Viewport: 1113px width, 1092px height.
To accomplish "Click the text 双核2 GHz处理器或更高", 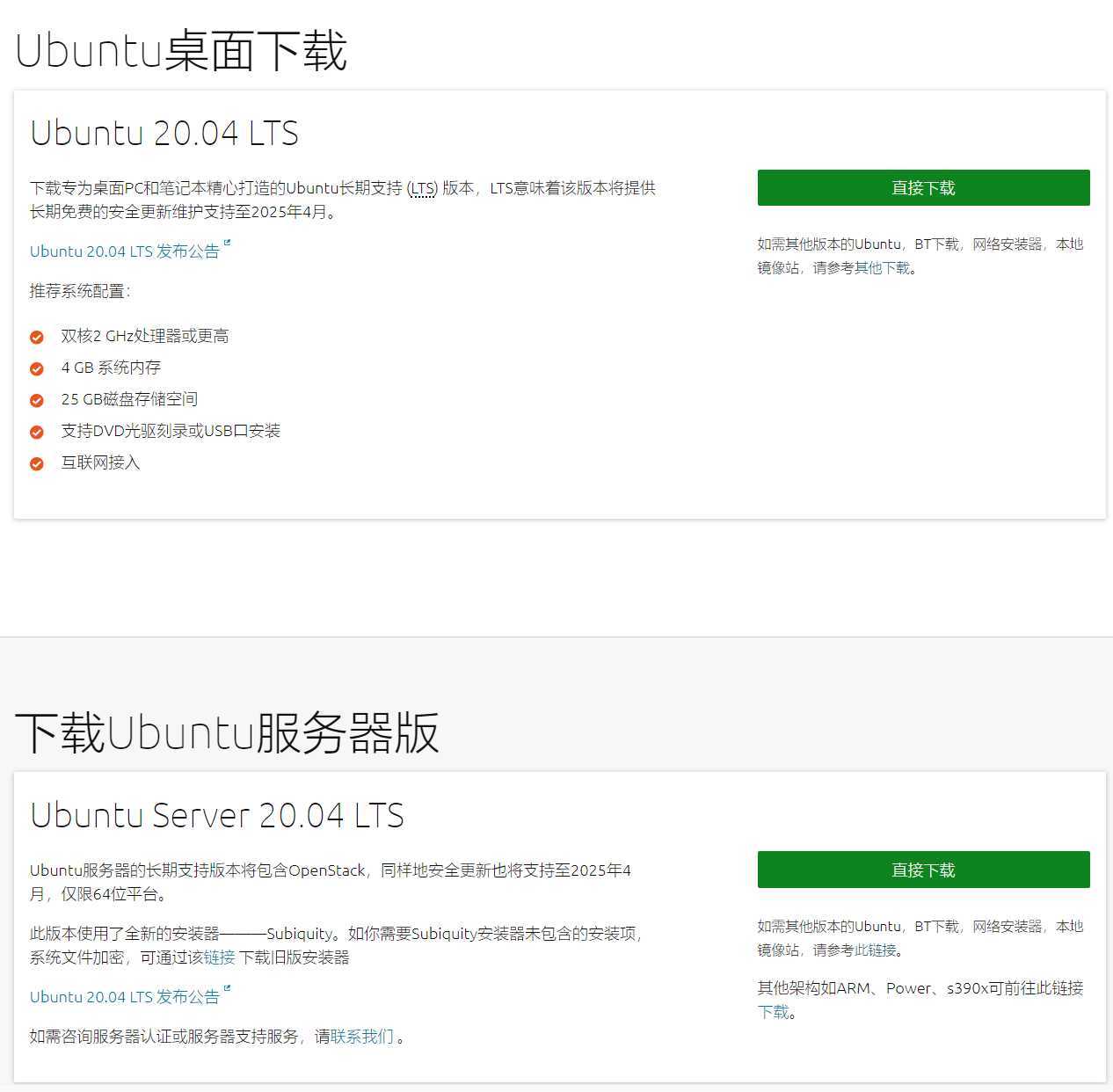I will pos(145,336).
